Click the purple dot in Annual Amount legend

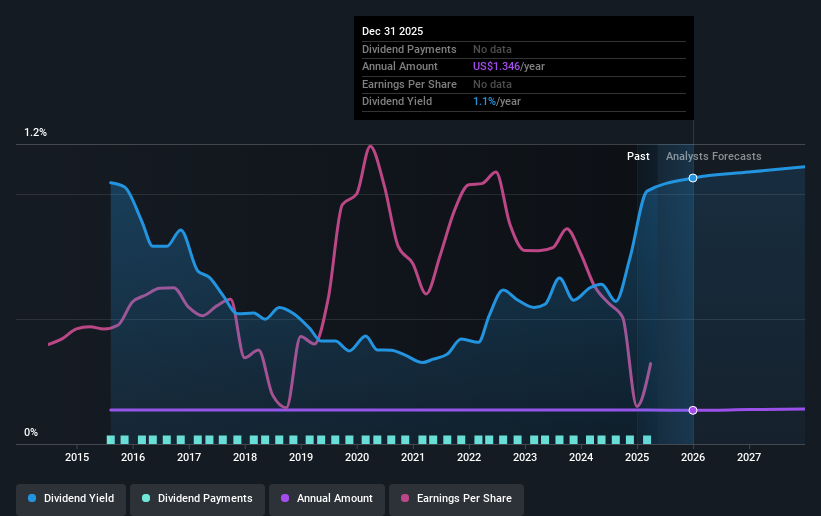coord(285,498)
